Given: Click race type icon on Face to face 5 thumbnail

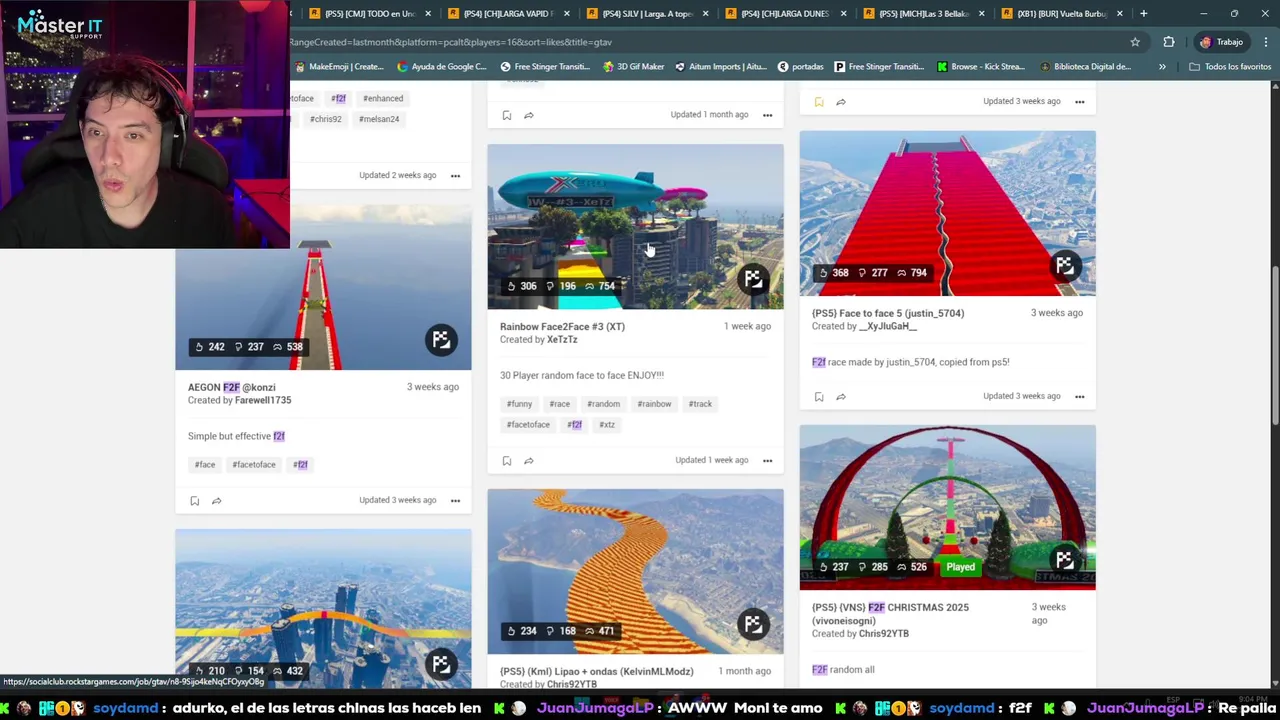Looking at the screenshot, I should pyautogui.click(x=1065, y=265).
